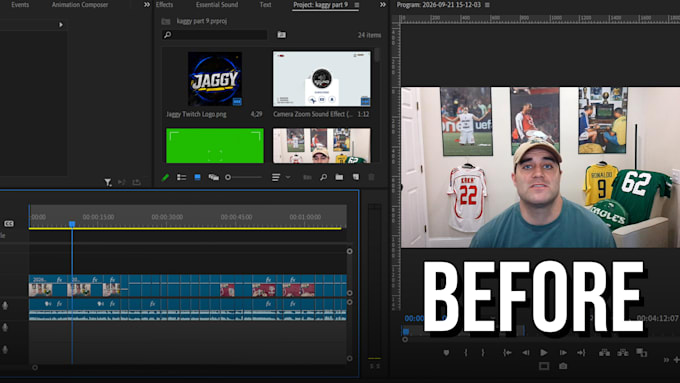Select the webcam footage thumbnail in bin

322,145
